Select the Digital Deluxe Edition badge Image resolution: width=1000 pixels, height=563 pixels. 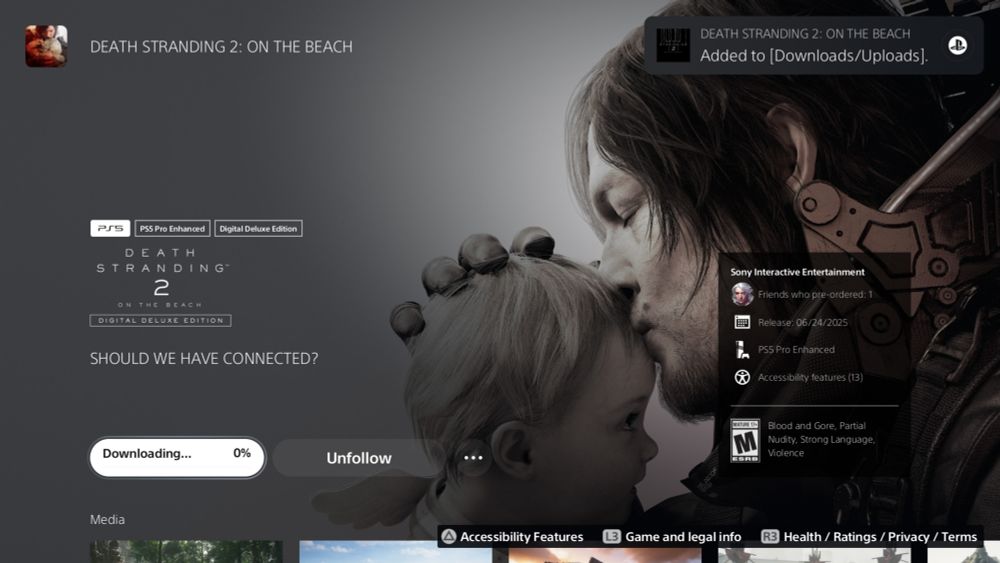258,228
